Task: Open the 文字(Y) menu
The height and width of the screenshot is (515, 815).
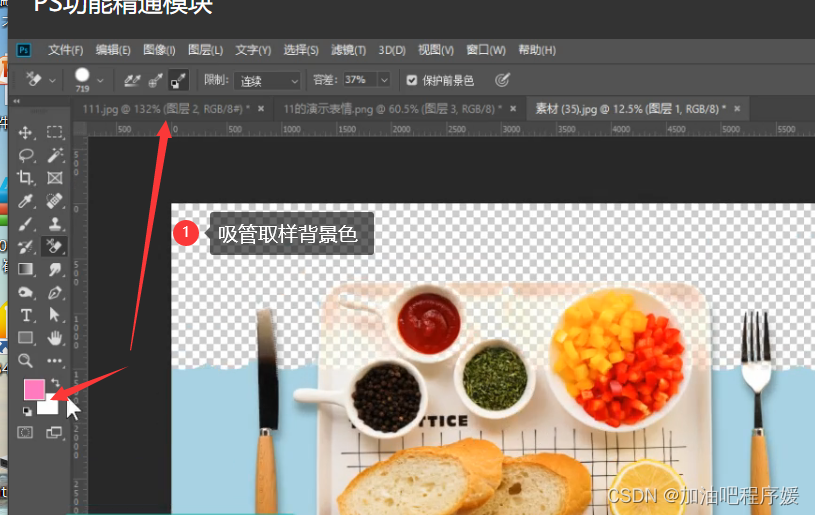Action: tap(253, 50)
